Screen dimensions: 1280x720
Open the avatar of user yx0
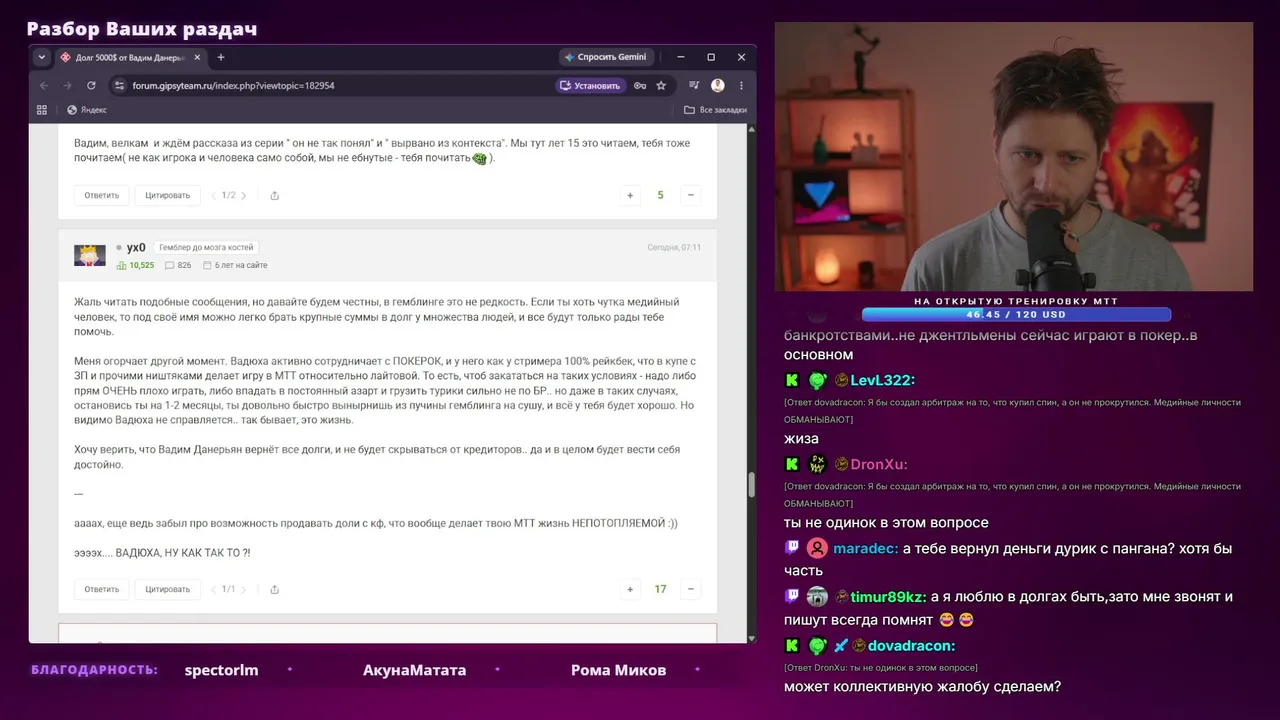[x=90, y=255]
